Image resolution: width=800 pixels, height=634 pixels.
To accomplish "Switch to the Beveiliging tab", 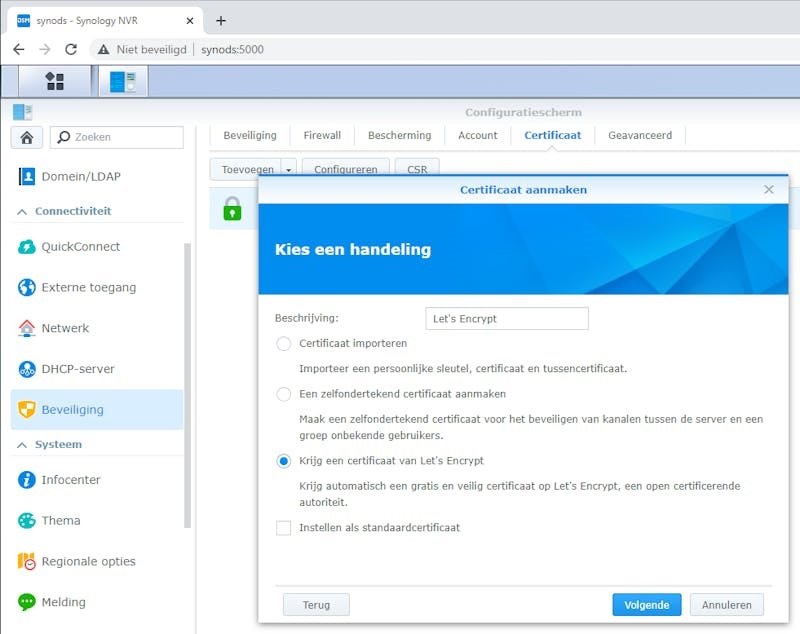I will click(250, 135).
